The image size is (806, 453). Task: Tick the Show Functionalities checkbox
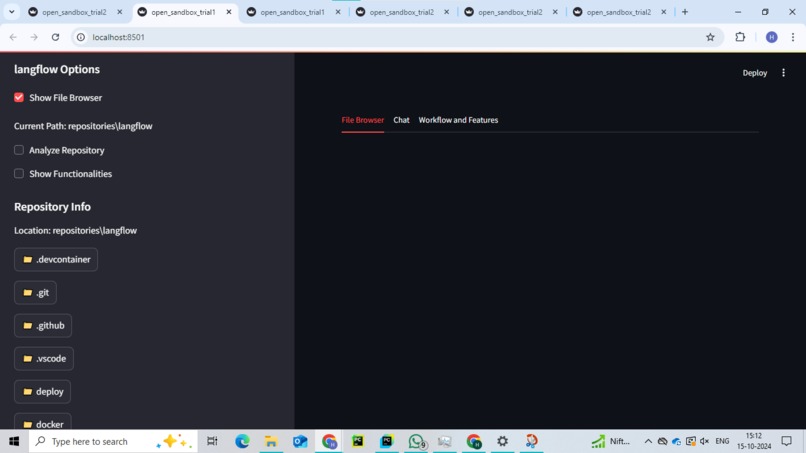pos(19,174)
